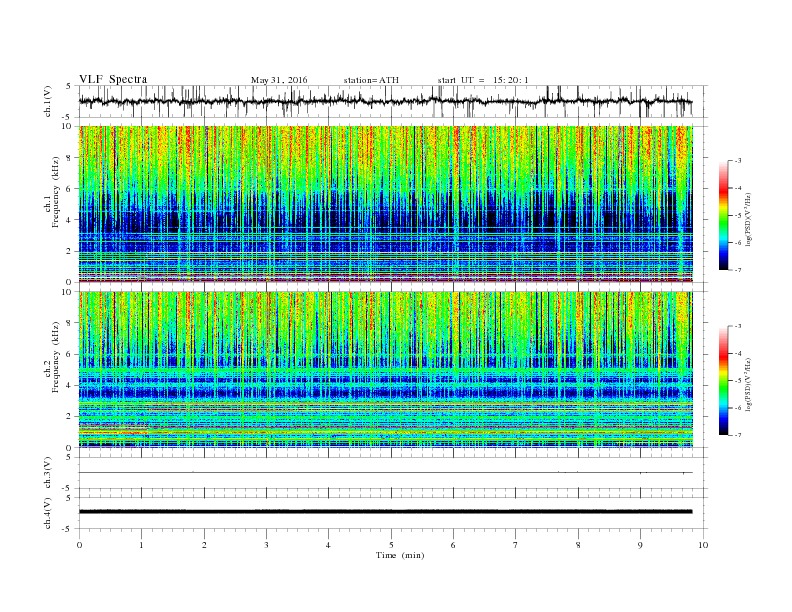Click the time-axis tick label "4"
The image size is (792, 612).
pyautogui.click(x=328, y=545)
